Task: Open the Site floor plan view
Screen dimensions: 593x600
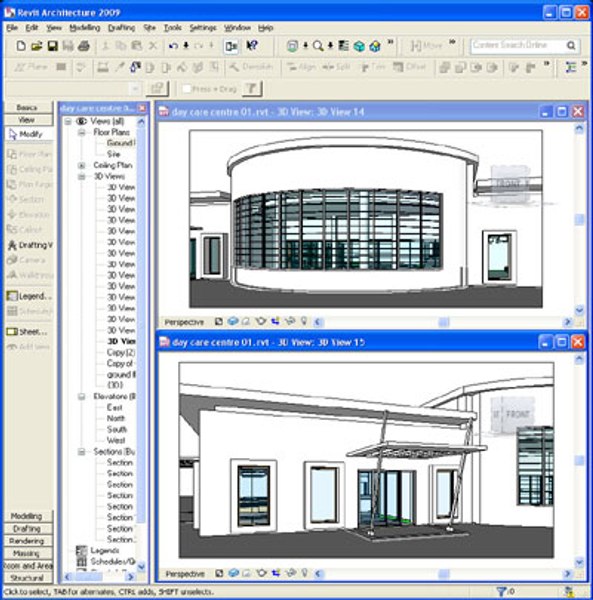Action: point(114,154)
